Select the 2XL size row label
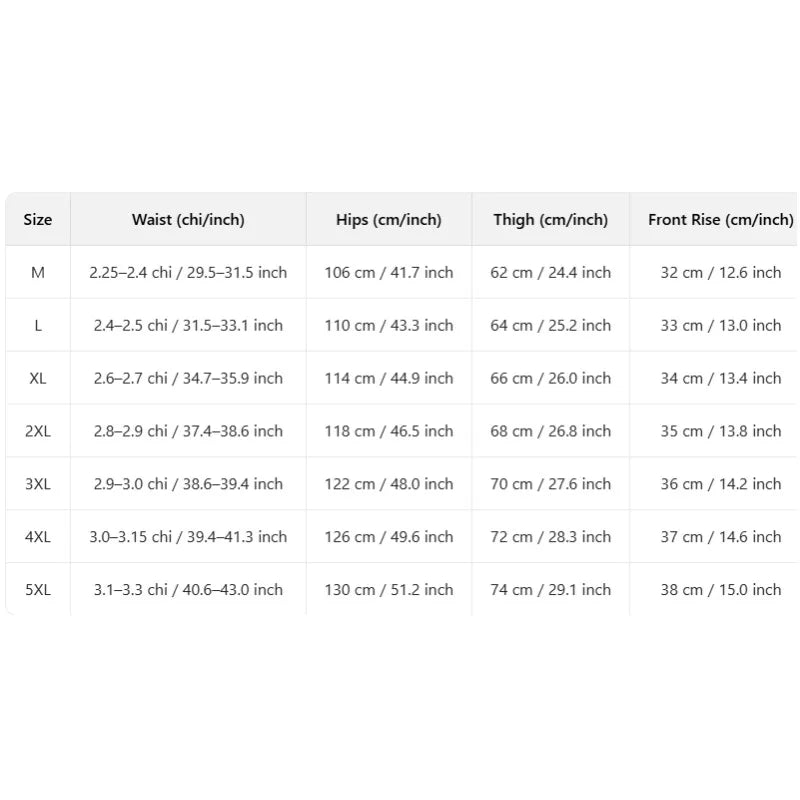Screen dimensions: 800x800 pyautogui.click(x=38, y=432)
